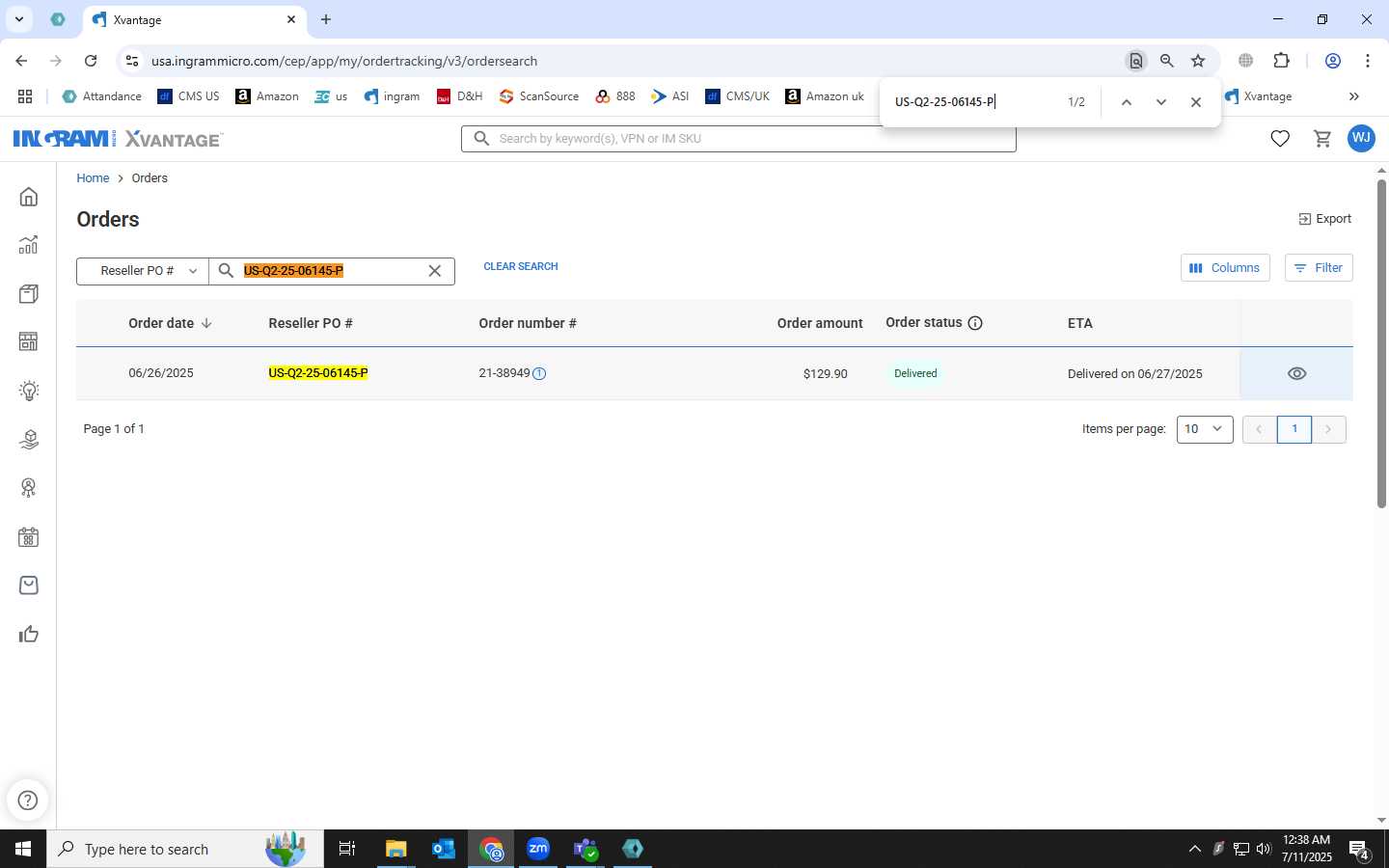This screenshot has width=1389, height=868.
Task: Reload the page
Action: [91, 61]
